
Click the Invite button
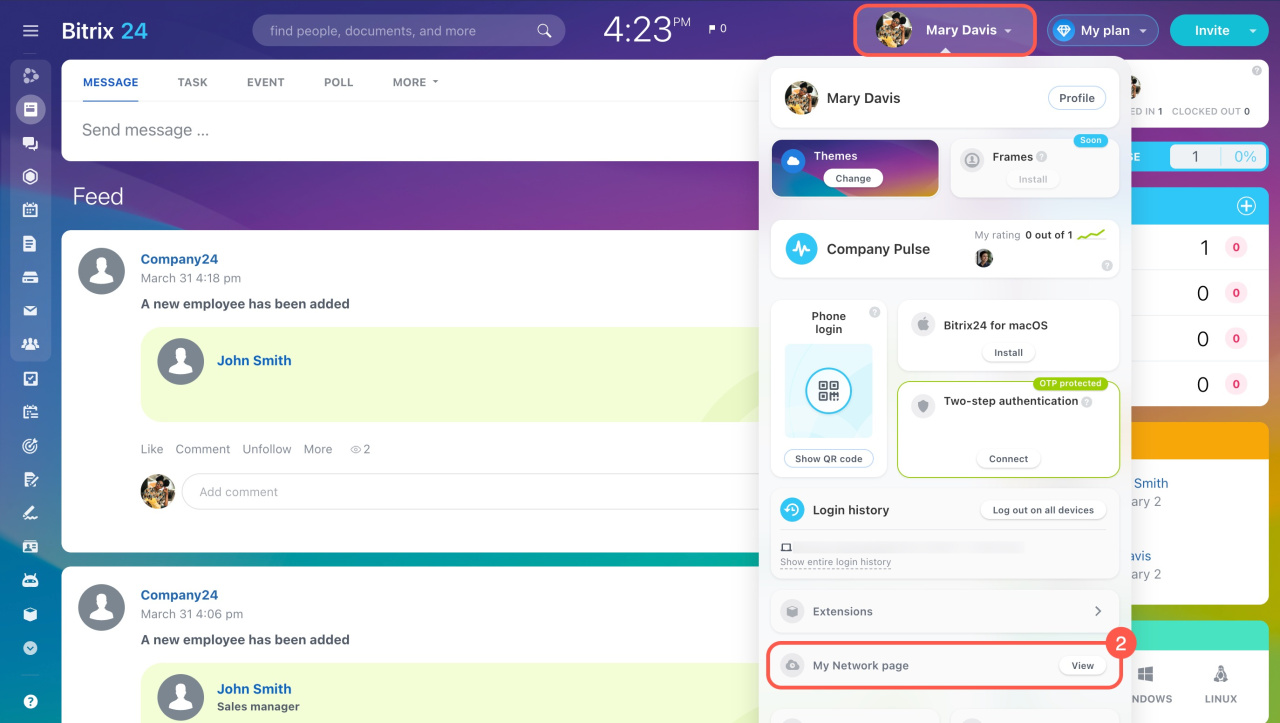point(1211,31)
